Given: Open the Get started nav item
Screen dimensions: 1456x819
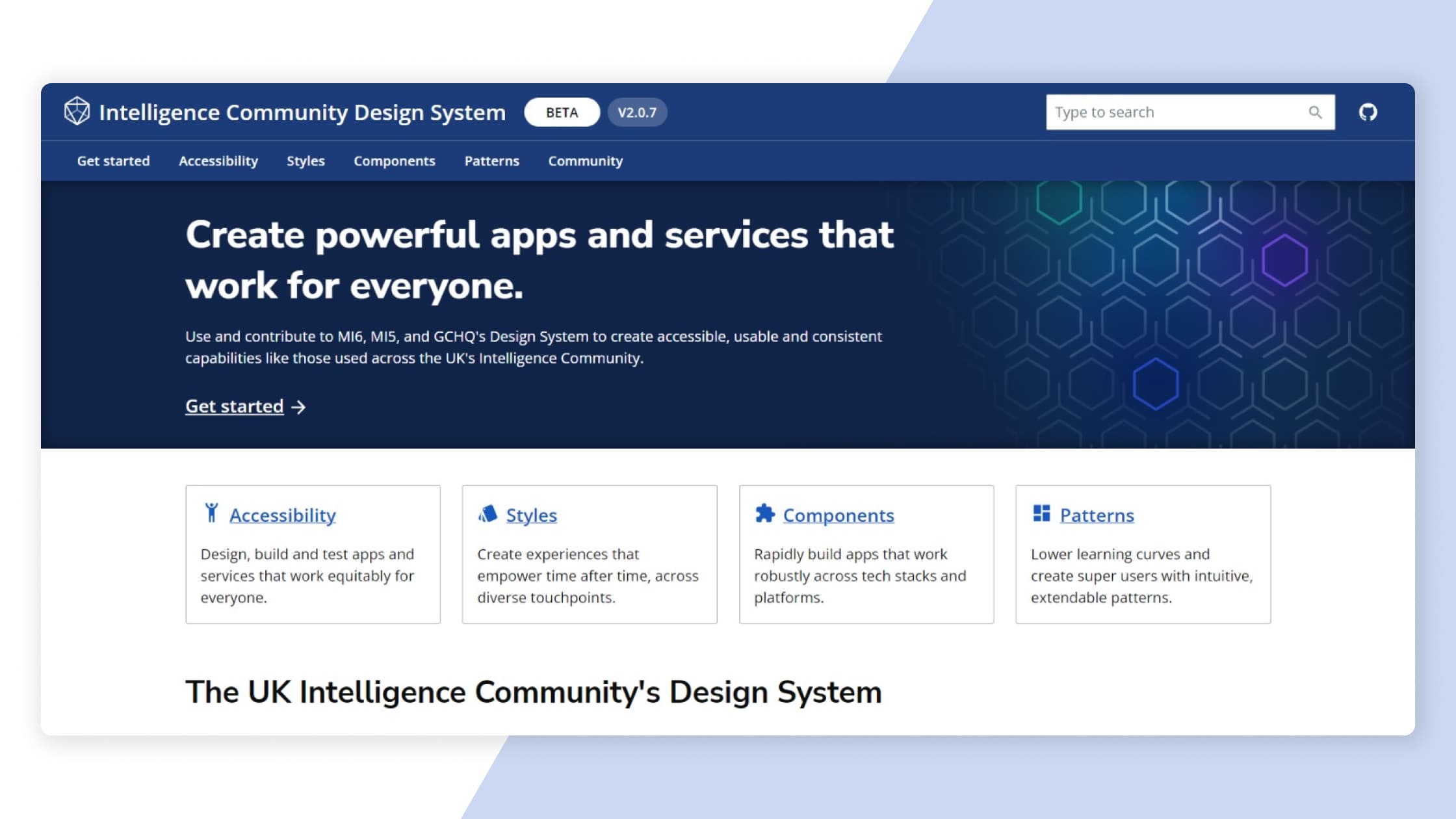Looking at the screenshot, I should [113, 161].
